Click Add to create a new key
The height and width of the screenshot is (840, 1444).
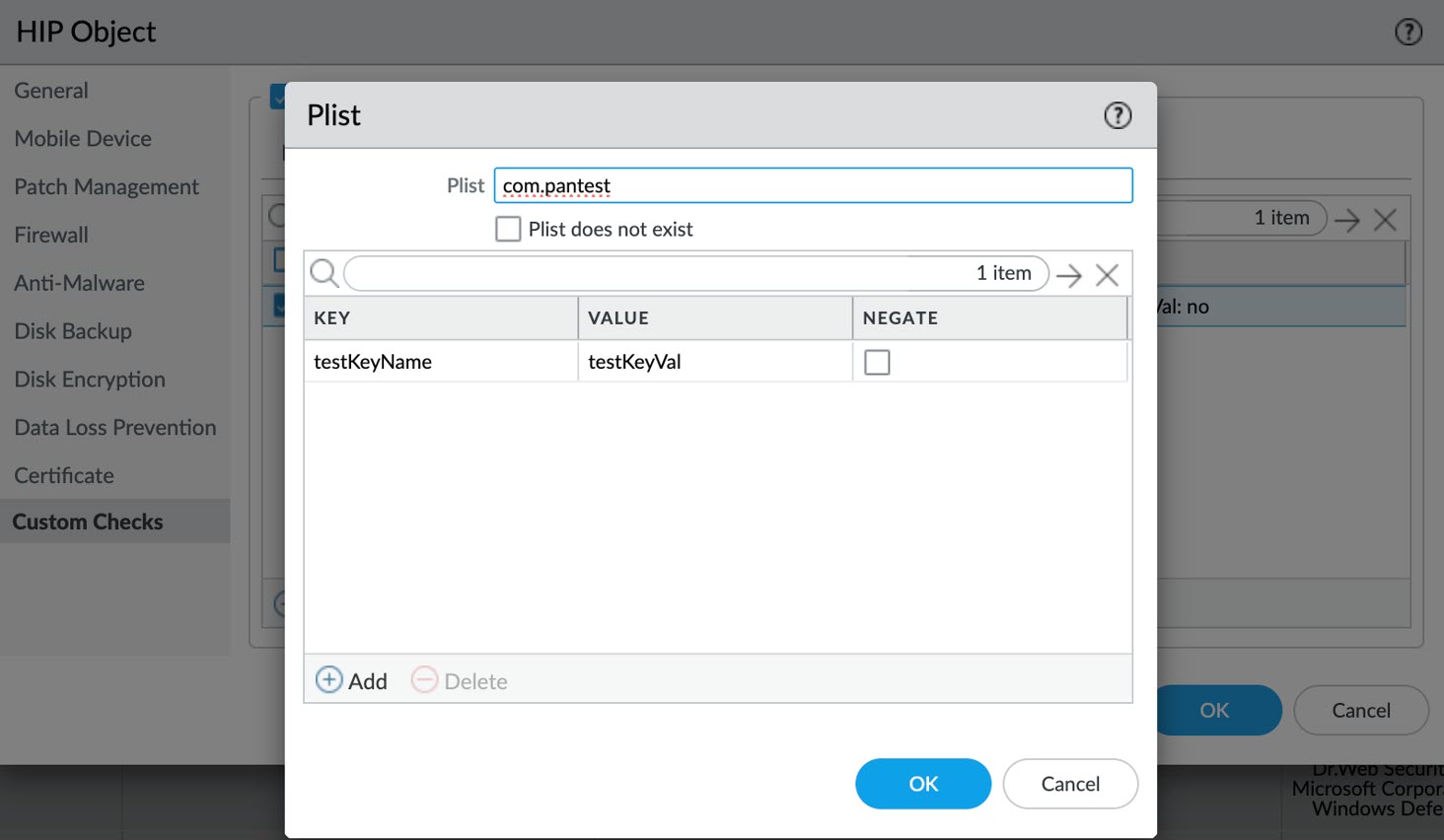[x=351, y=680]
